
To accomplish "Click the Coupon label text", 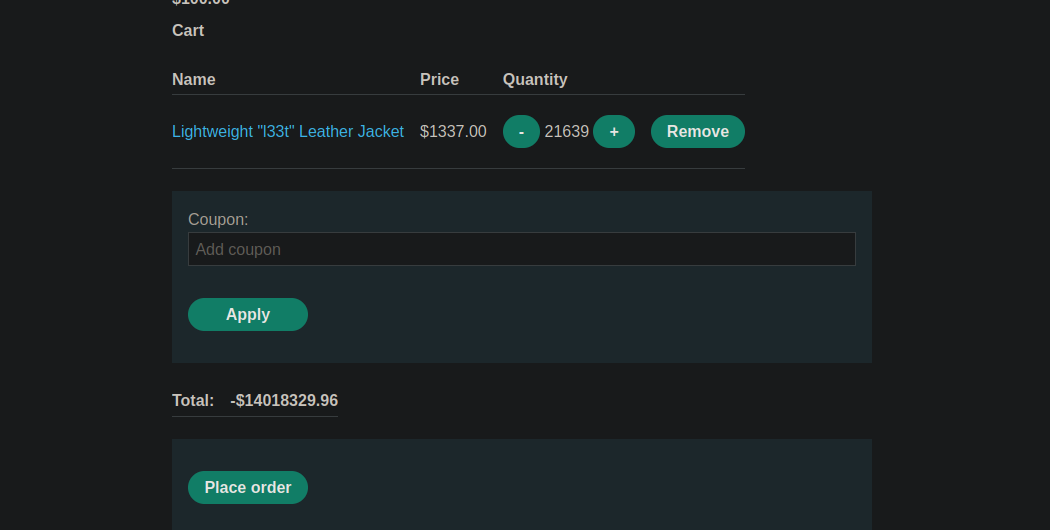I will coord(218,219).
